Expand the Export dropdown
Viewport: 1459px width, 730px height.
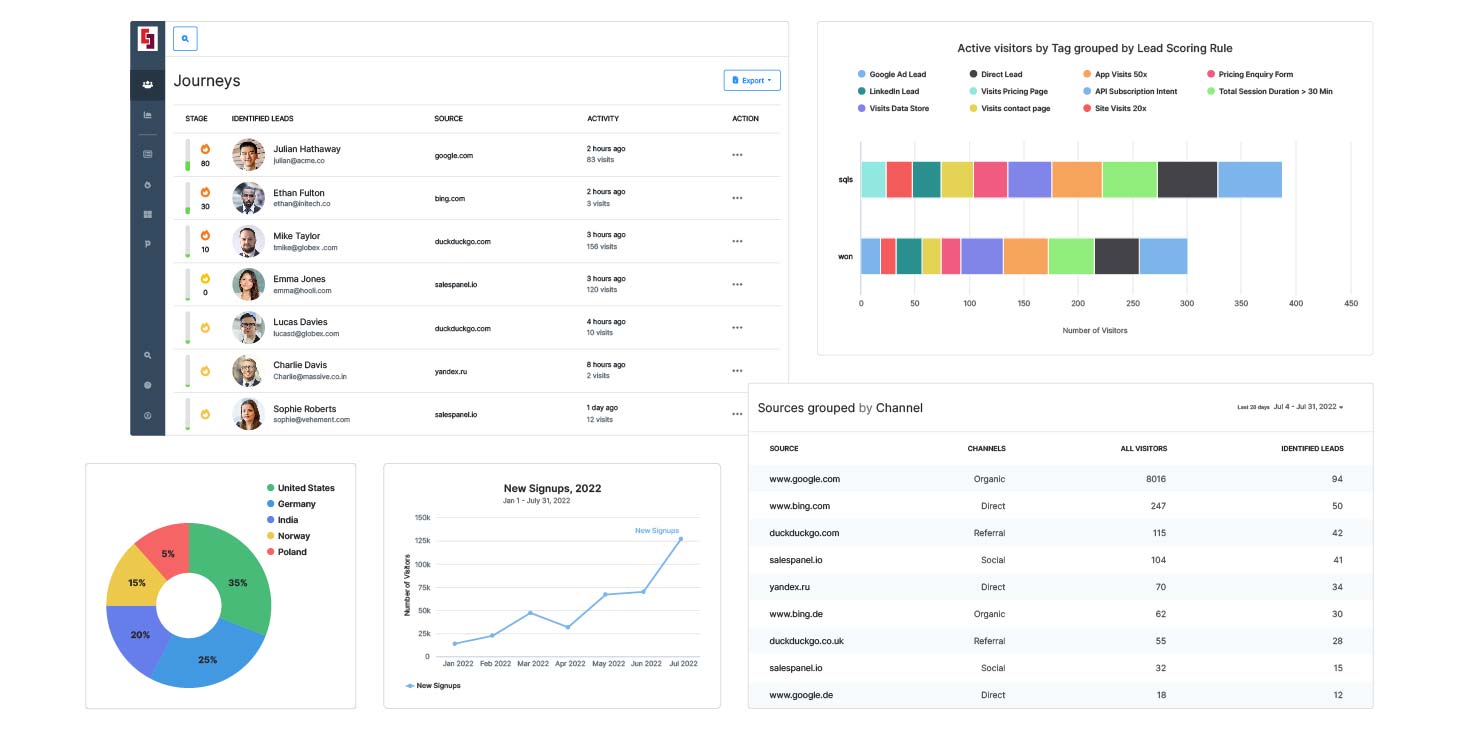click(752, 80)
